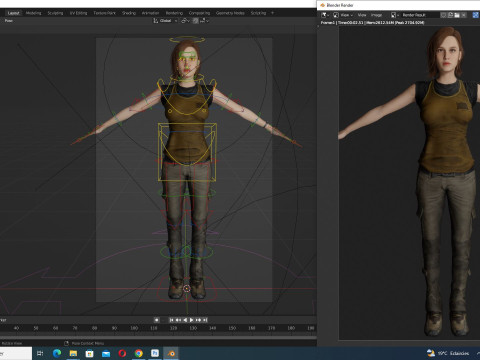Open the Geometry Nodes workspace tab
The width and height of the screenshot is (480, 360).
[x=230, y=13]
